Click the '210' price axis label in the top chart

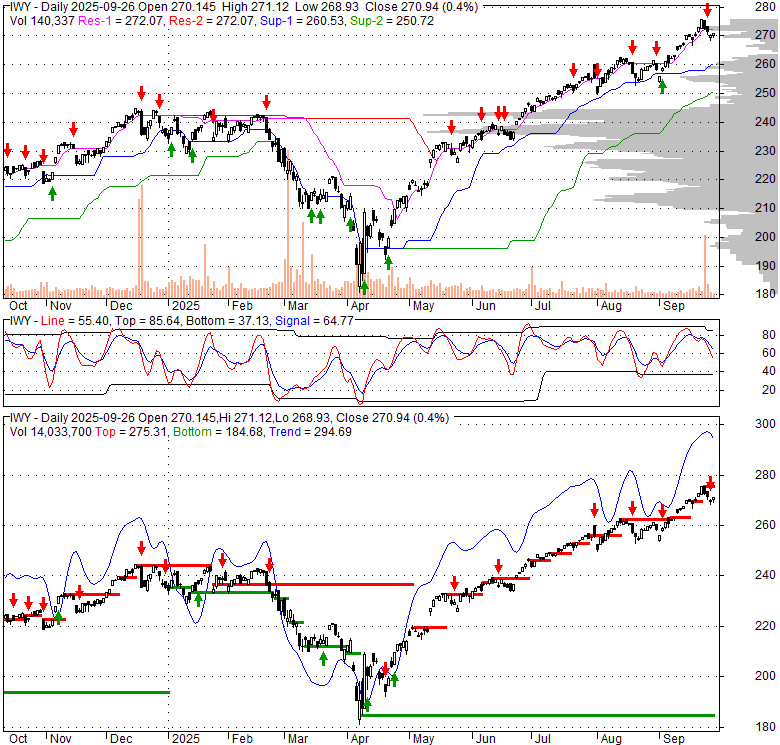[765, 208]
